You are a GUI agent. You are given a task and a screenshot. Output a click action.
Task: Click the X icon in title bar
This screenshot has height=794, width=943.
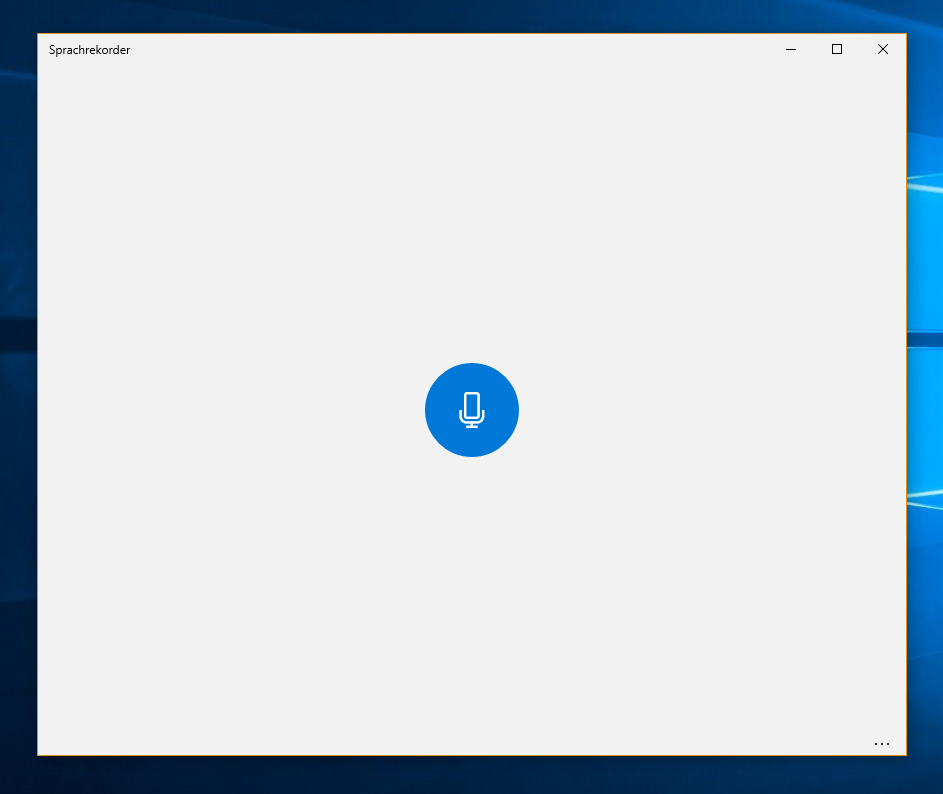(x=882, y=50)
